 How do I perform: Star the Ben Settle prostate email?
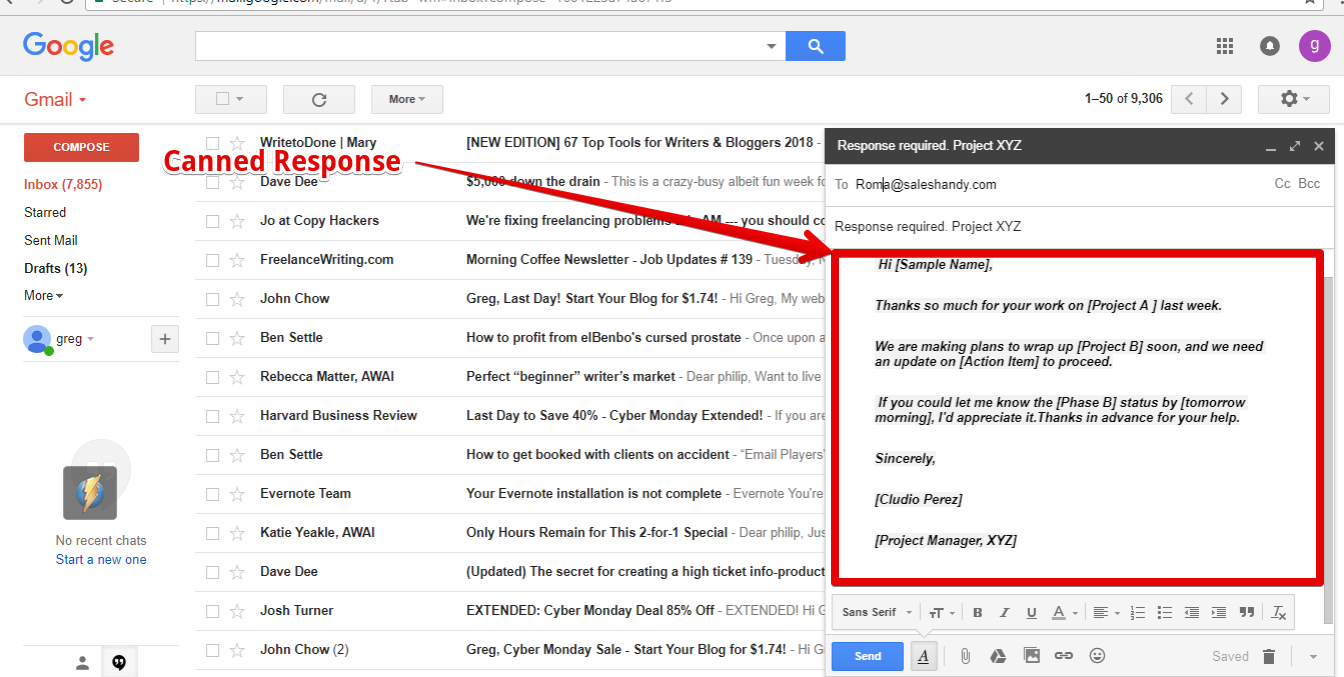click(237, 338)
